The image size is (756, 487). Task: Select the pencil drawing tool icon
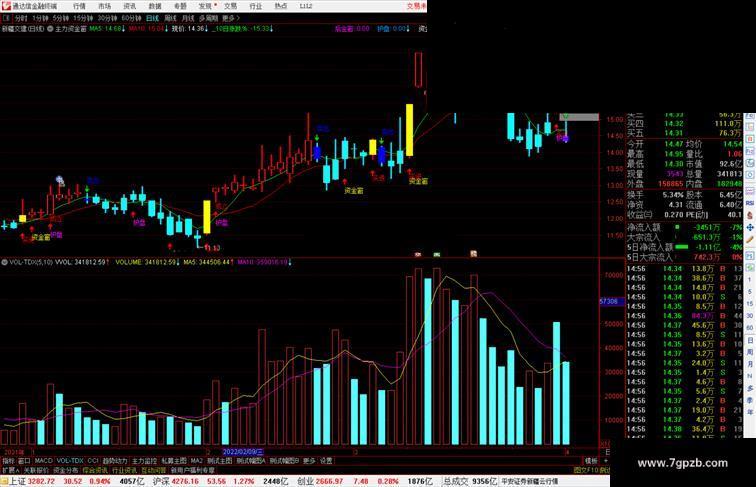[750, 240]
